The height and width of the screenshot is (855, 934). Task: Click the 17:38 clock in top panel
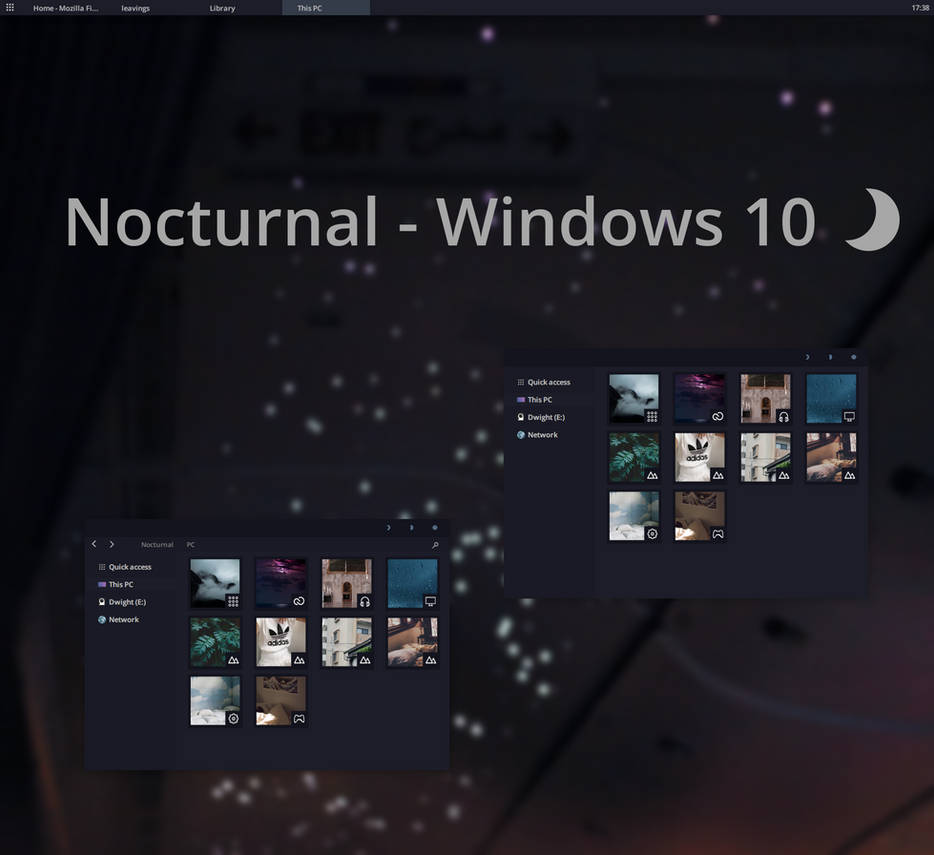[x=920, y=8]
